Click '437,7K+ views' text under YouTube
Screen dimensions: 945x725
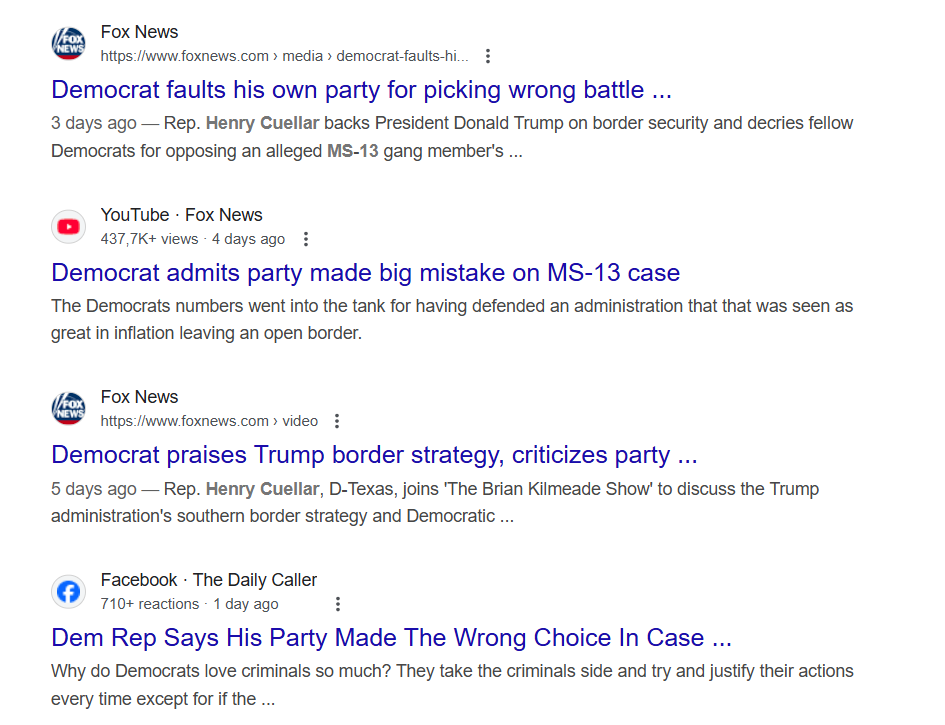click(150, 239)
